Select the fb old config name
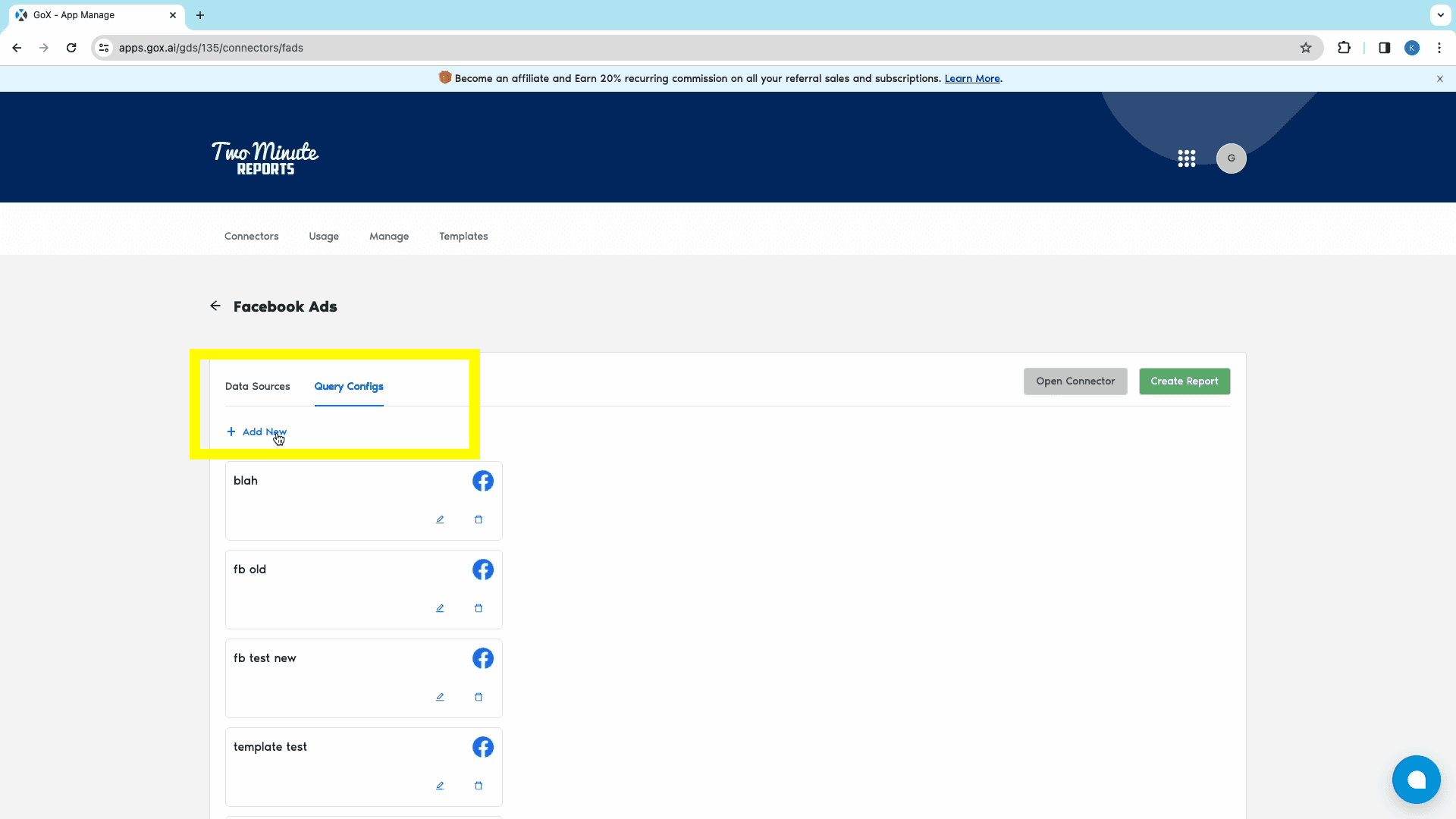The image size is (1456, 819). pyautogui.click(x=249, y=570)
